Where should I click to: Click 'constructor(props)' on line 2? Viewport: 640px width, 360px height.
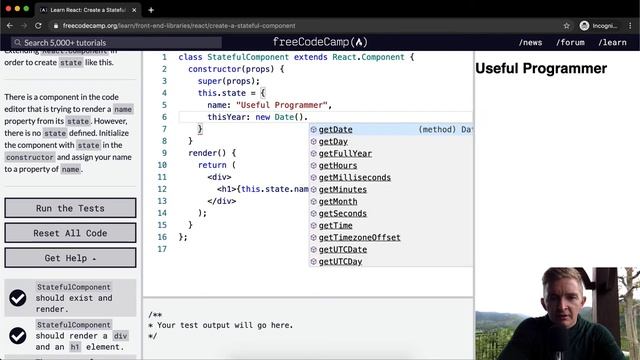click(x=231, y=69)
